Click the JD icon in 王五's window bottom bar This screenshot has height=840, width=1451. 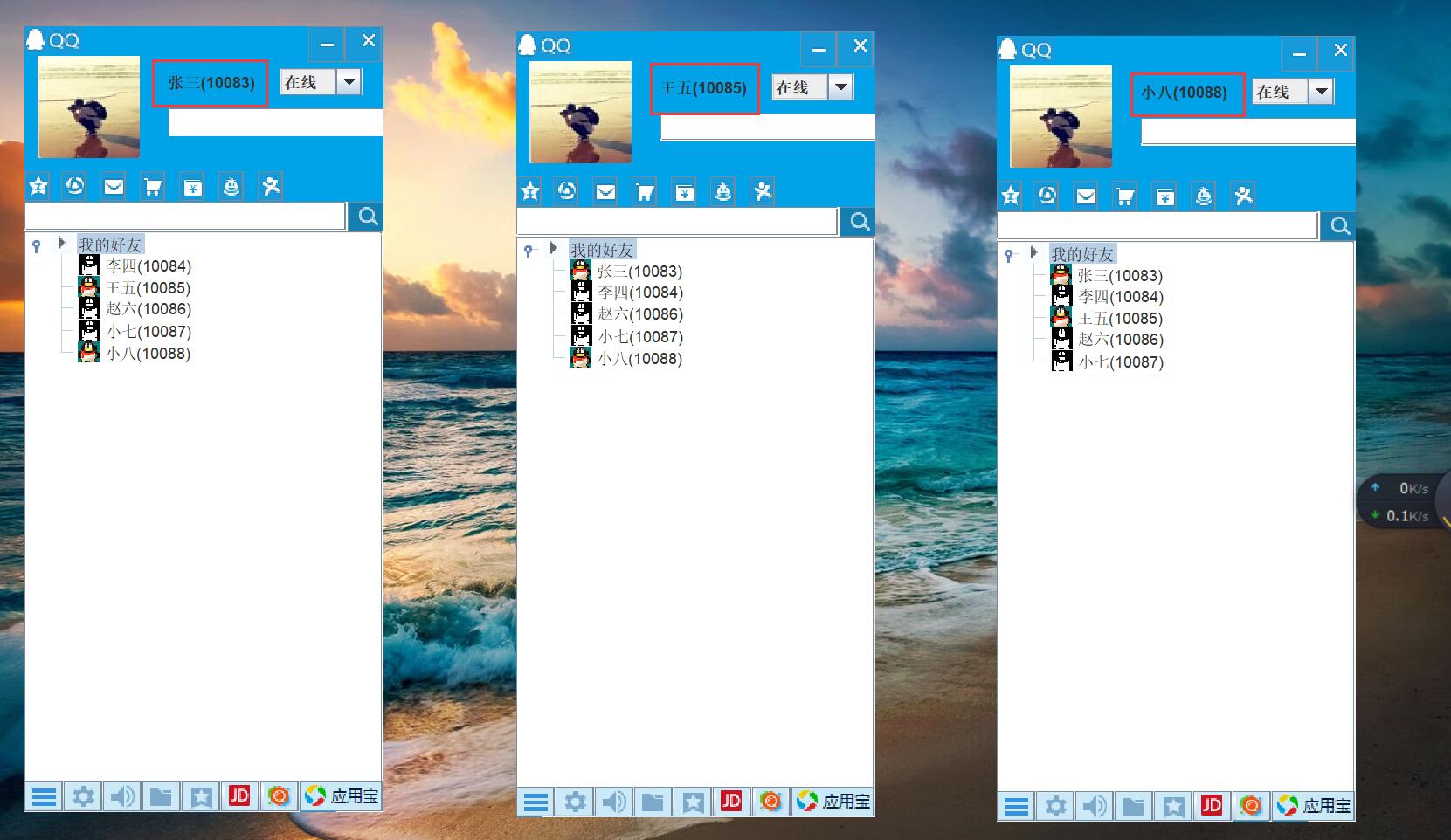pos(731,802)
